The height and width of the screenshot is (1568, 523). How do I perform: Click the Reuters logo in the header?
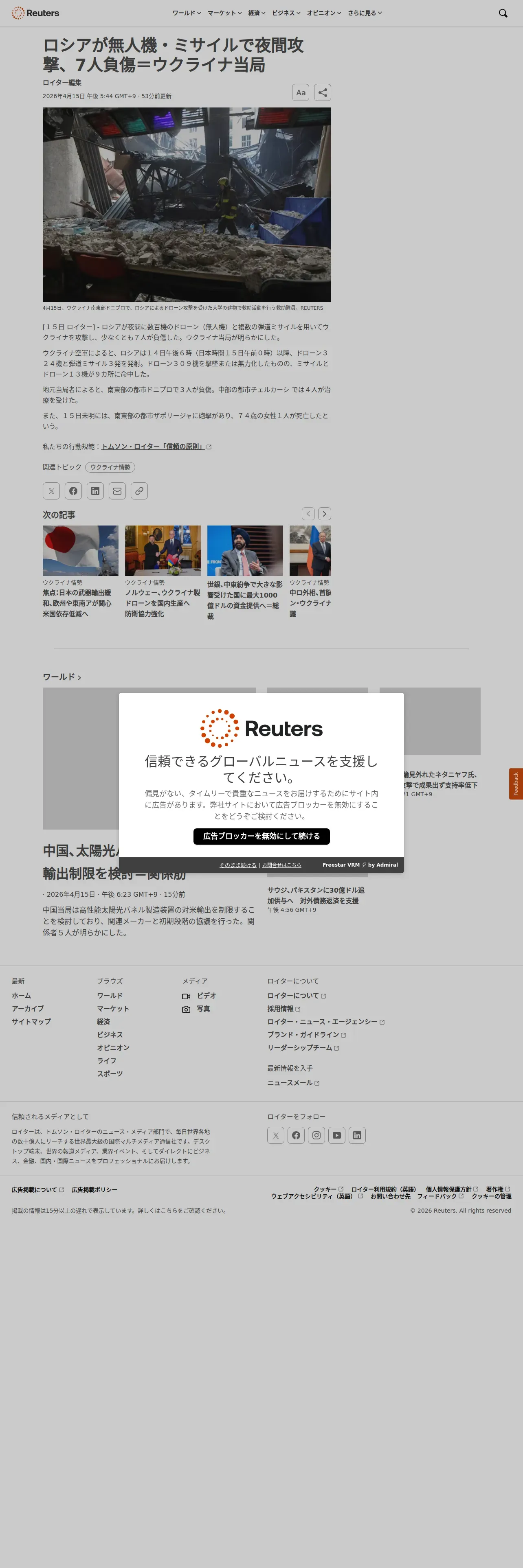(35, 13)
